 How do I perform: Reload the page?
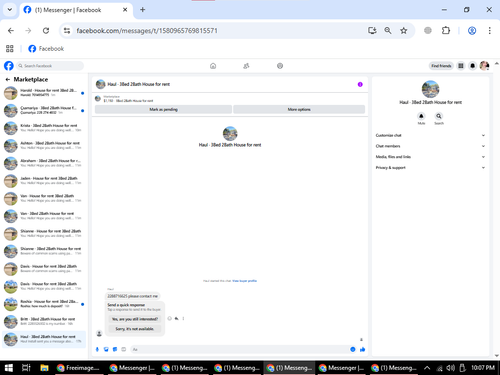tap(46, 31)
